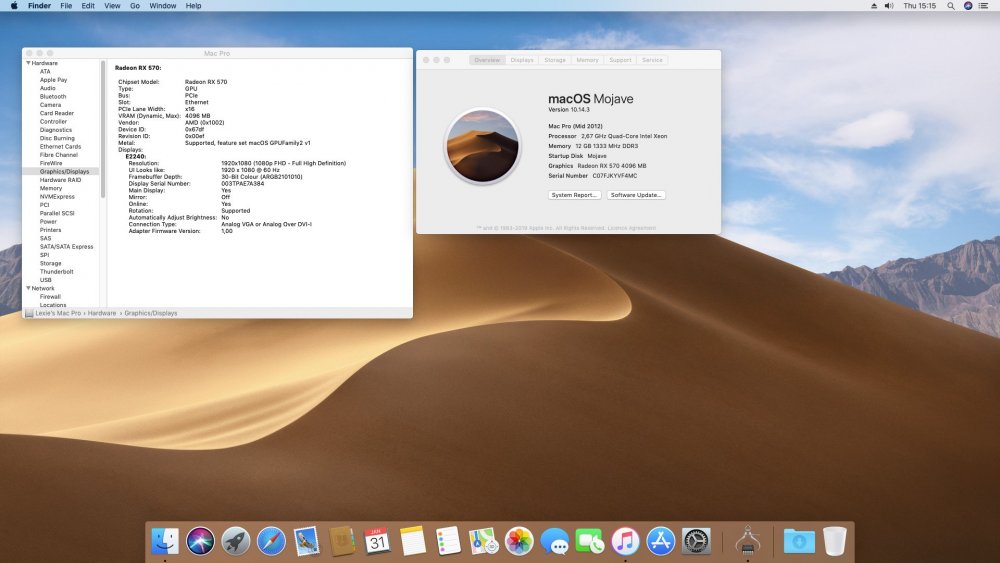Screen dimensions: 1000x563
Task: Open the Window menu
Action: click(163, 6)
